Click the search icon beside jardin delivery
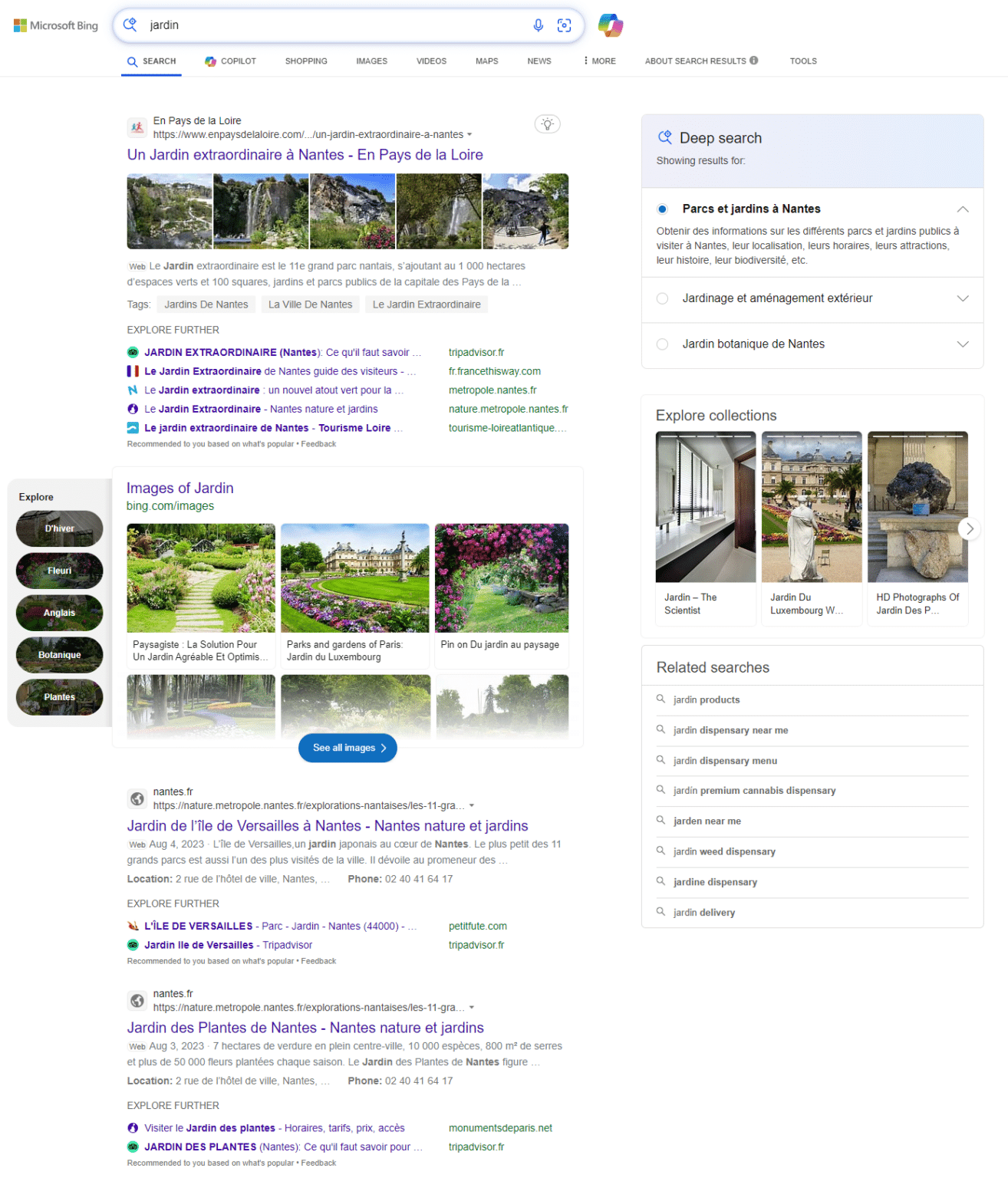The image size is (1008, 1178). (660, 912)
